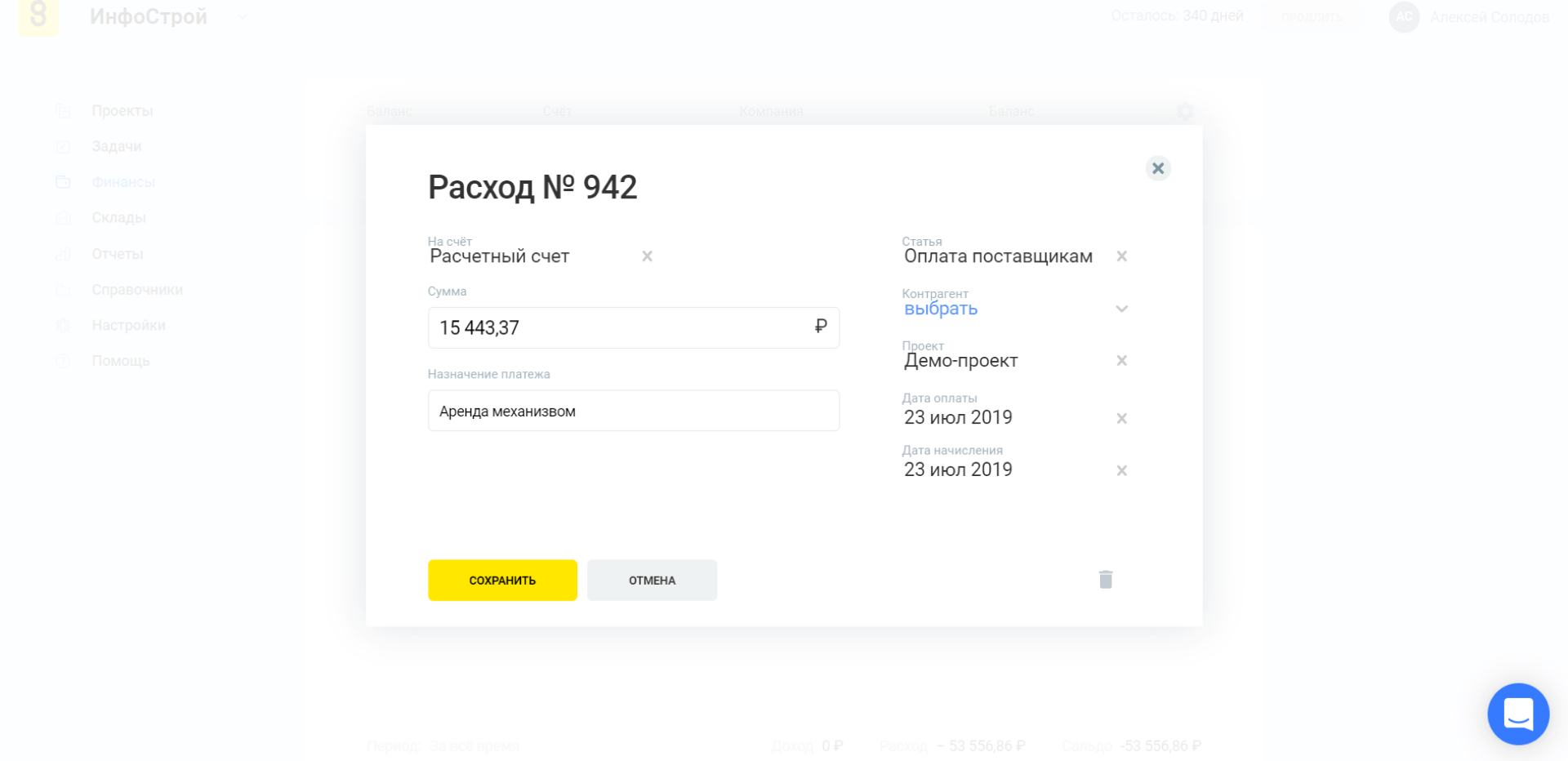Click the Задачи sidebar icon
This screenshot has width=1568, height=761.
coord(63,146)
